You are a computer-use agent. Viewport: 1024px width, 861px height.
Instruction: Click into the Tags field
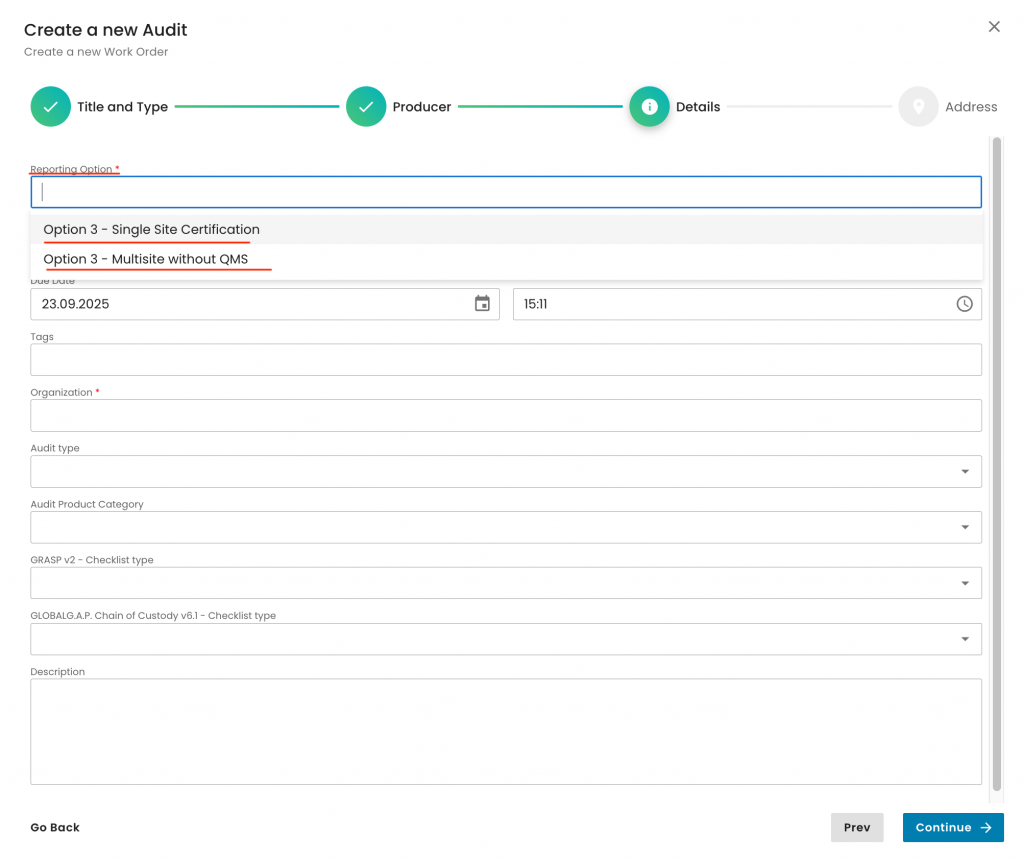coord(506,360)
